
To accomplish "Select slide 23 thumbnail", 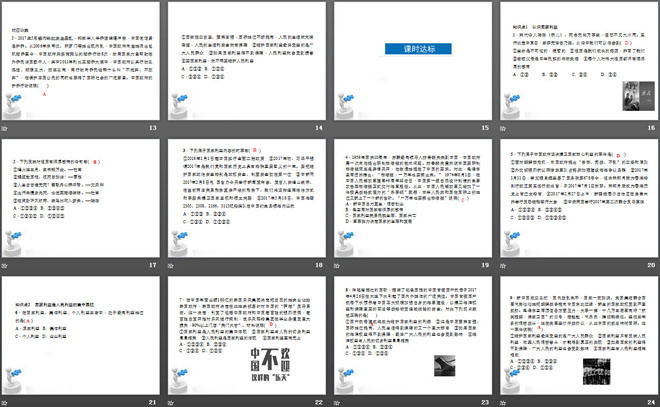I will pos(413,335).
